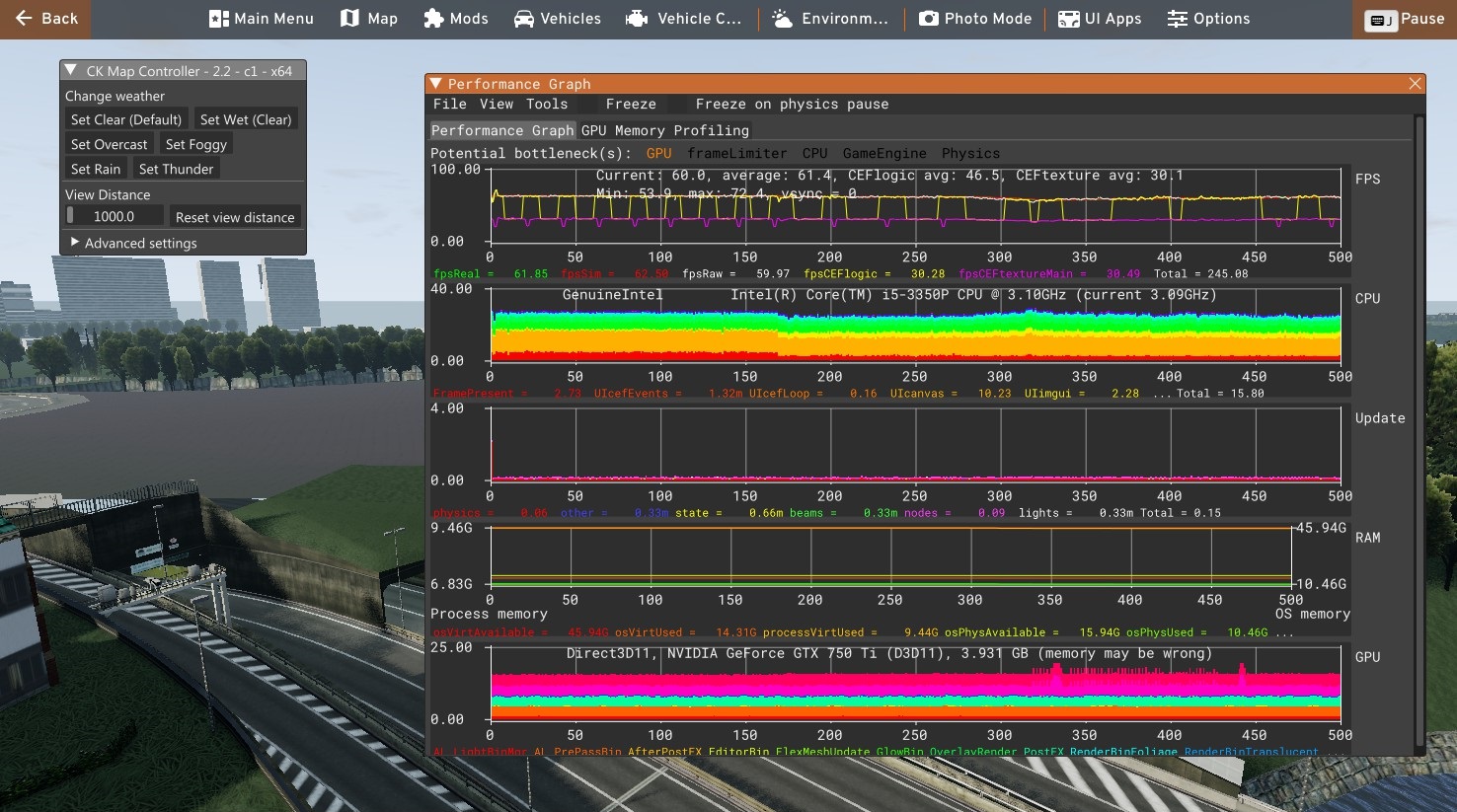This screenshot has height=812, width=1457.
Task: Toggle Freeze on physics pause
Action: [x=792, y=105]
